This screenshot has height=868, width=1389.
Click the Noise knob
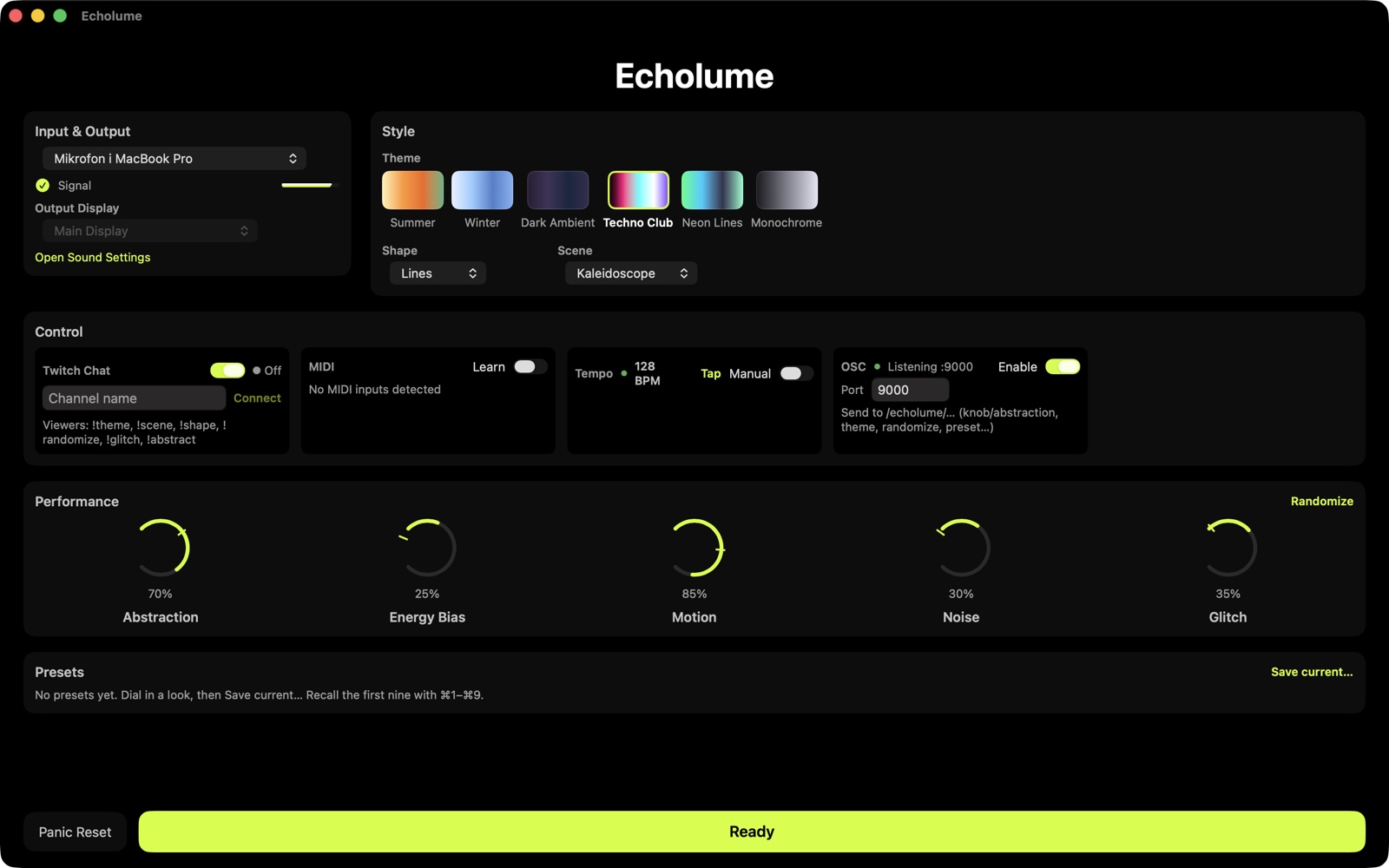click(x=961, y=548)
